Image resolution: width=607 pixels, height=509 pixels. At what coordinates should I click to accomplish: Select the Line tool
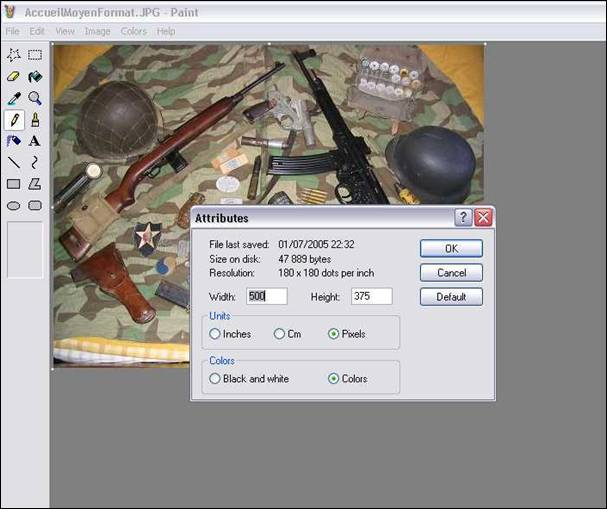tap(14, 162)
